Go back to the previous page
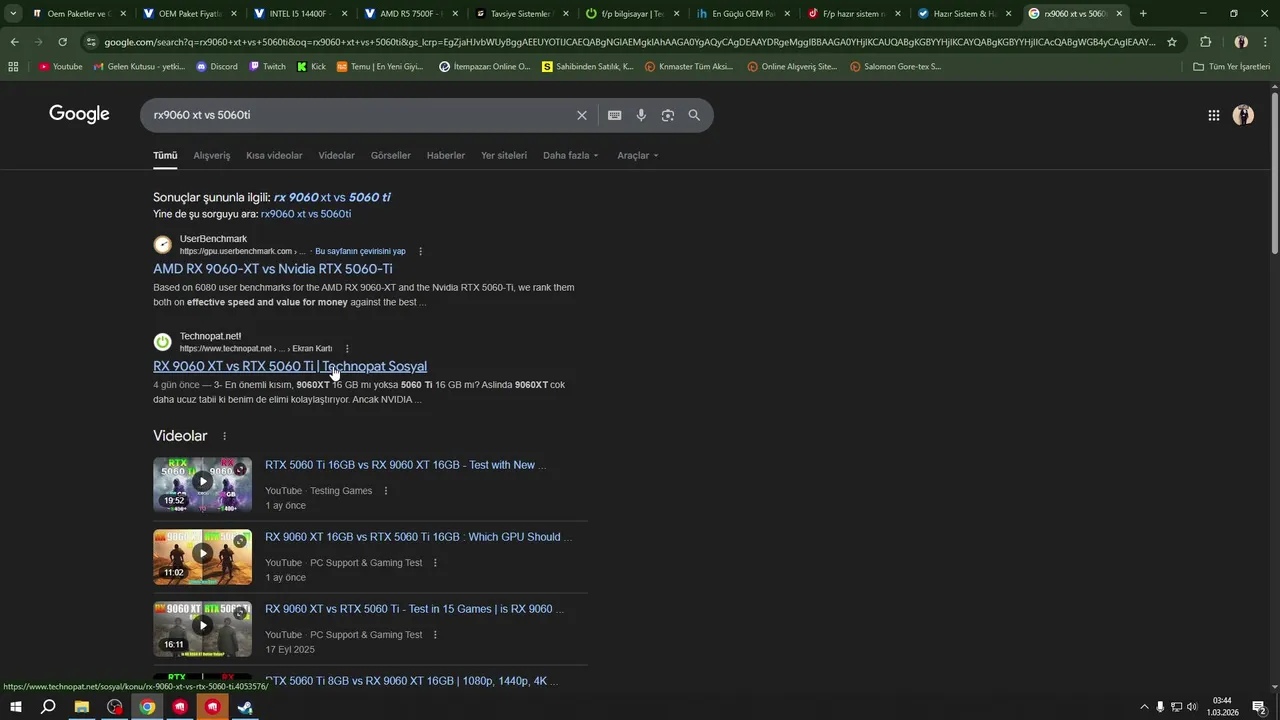 click(x=14, y=42)
